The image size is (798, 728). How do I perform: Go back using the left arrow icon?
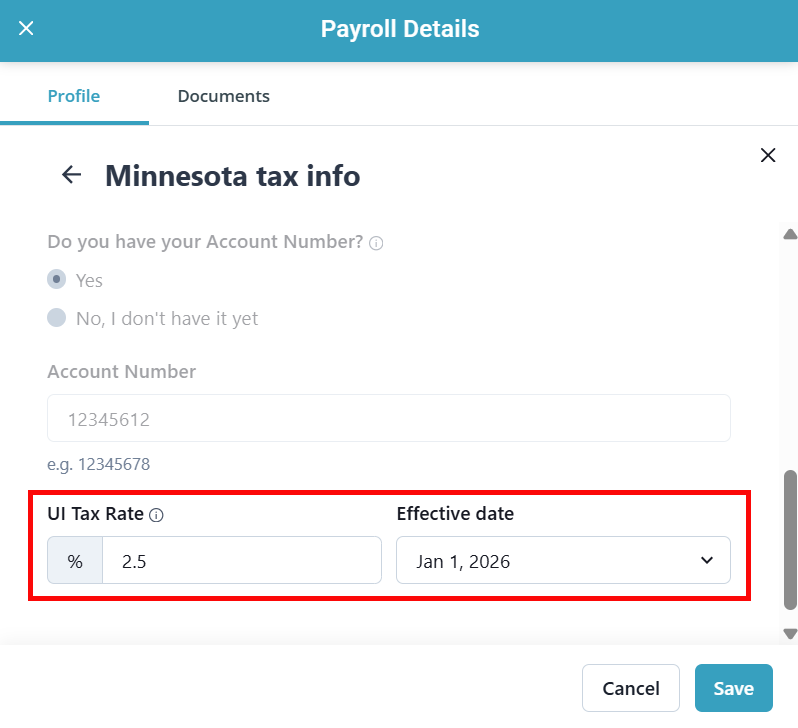(71, 176)
